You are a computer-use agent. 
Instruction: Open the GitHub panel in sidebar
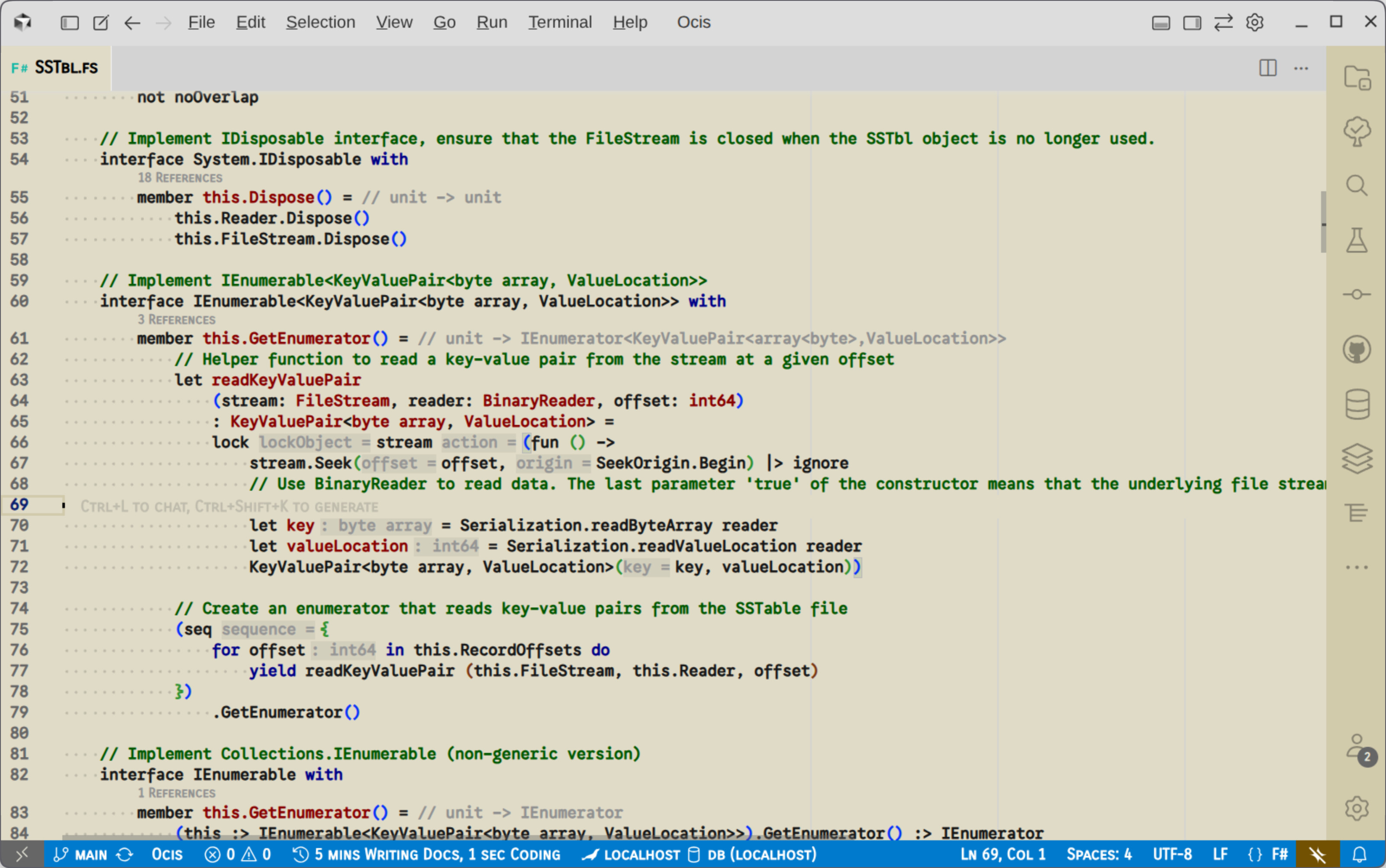tap(1356, 350)
